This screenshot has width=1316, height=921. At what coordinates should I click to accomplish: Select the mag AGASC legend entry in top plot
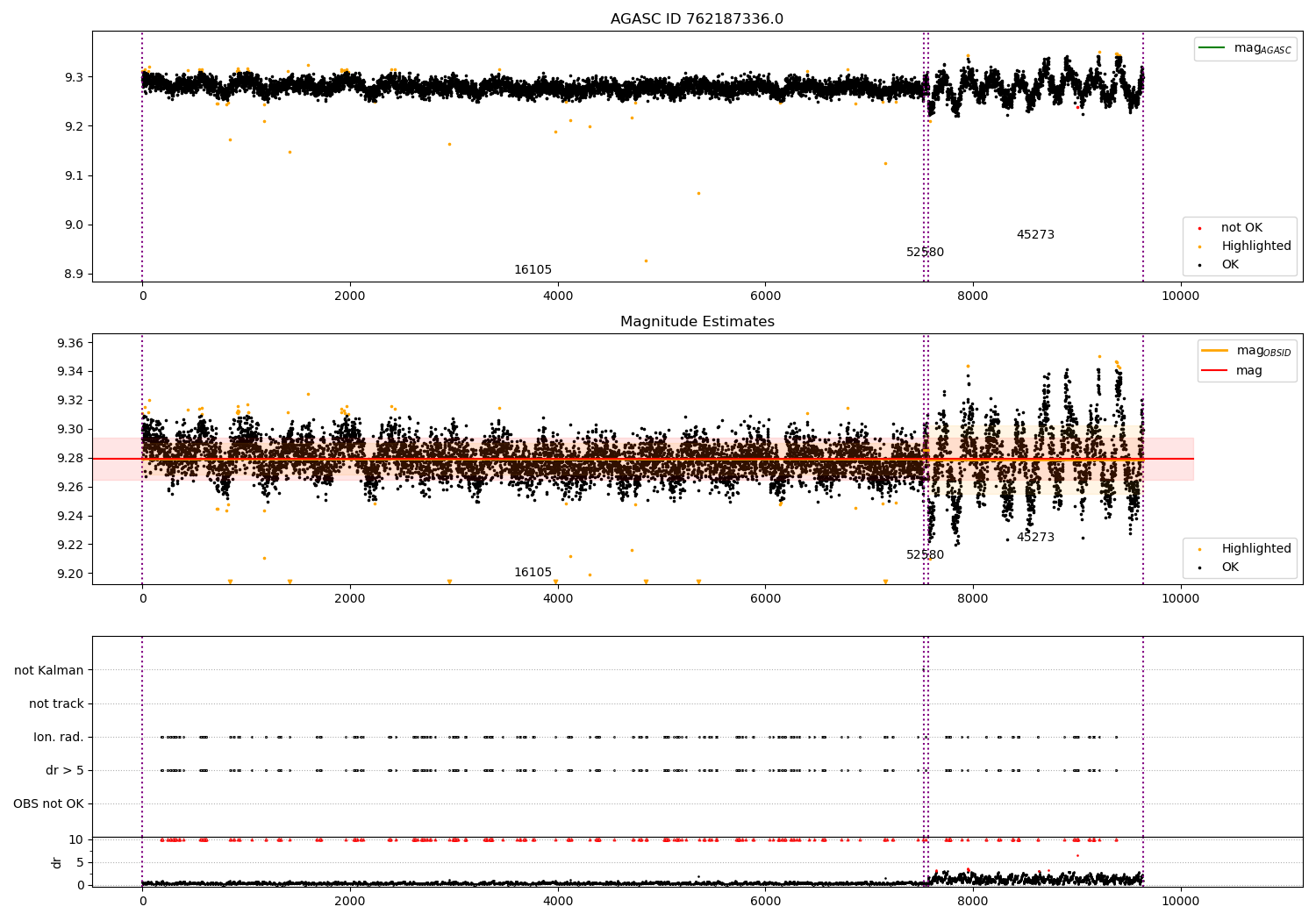pos(1245,48)
